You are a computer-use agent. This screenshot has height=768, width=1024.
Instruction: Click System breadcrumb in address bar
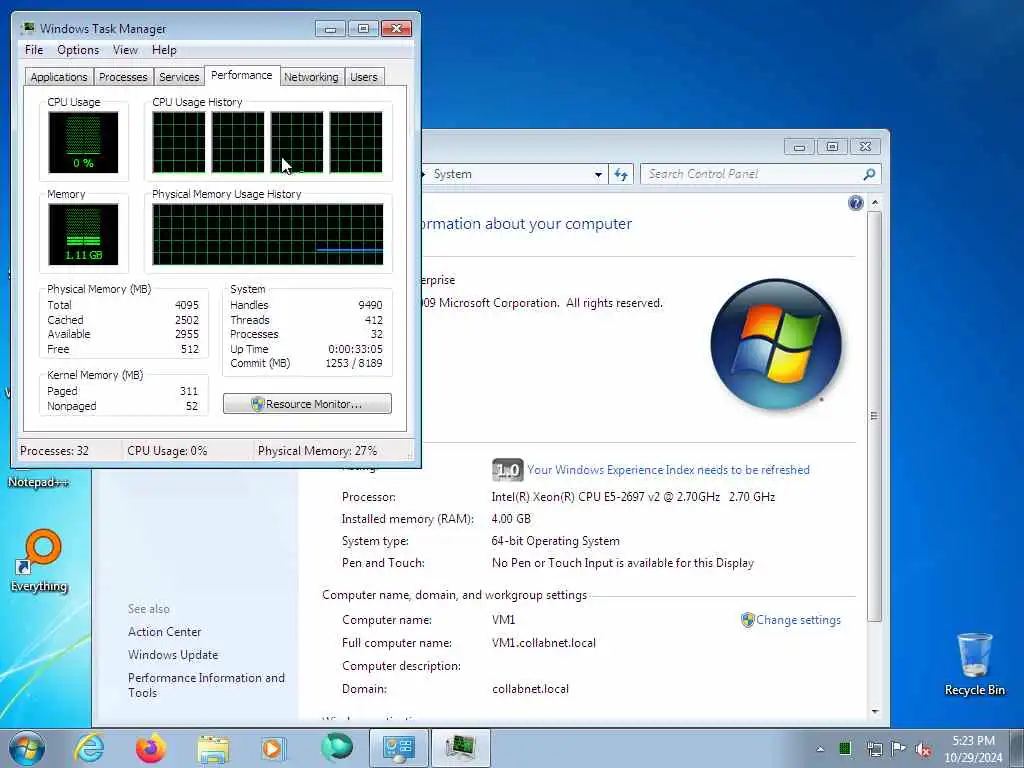coord(452,174)
